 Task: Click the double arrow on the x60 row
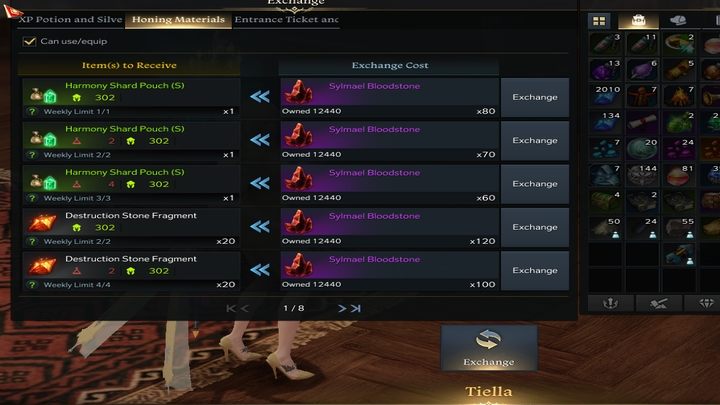pos(260,183)
